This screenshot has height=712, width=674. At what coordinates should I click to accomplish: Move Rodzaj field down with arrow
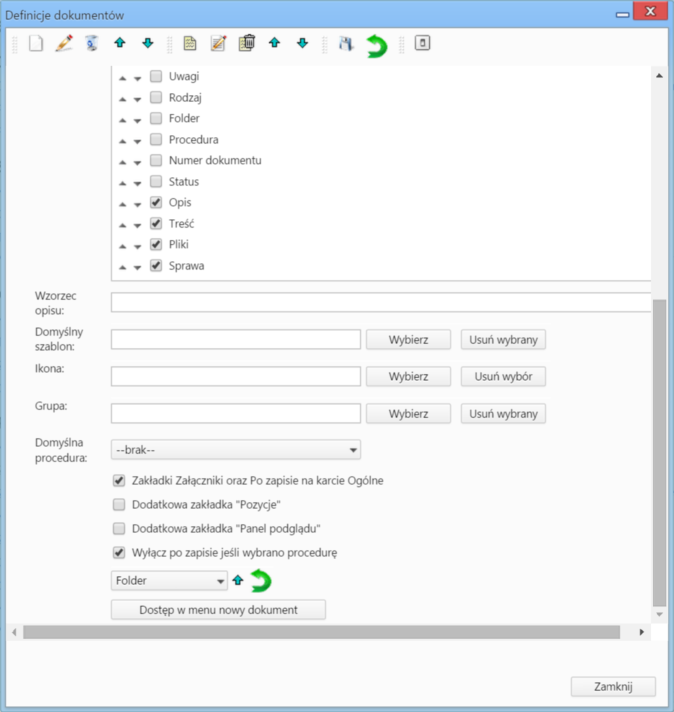click(137, 99)
